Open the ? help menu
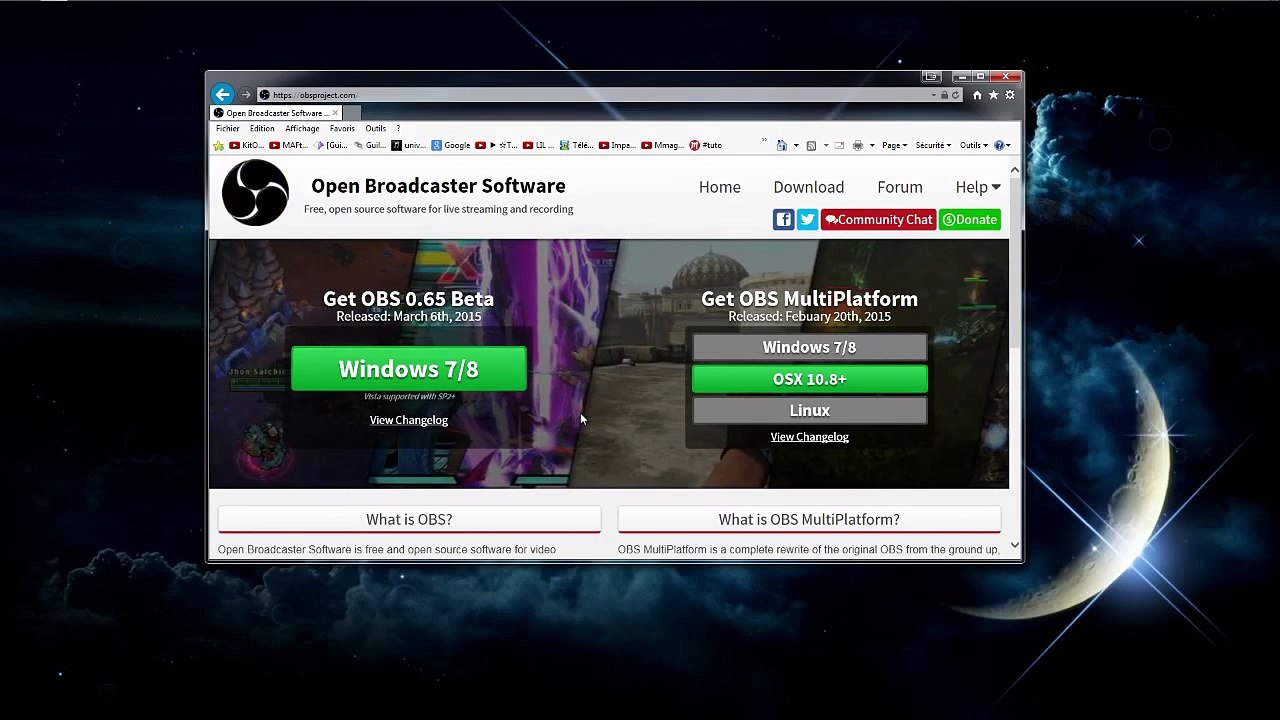This screenshot has height=720, width=1280. [x=398, y=128]
